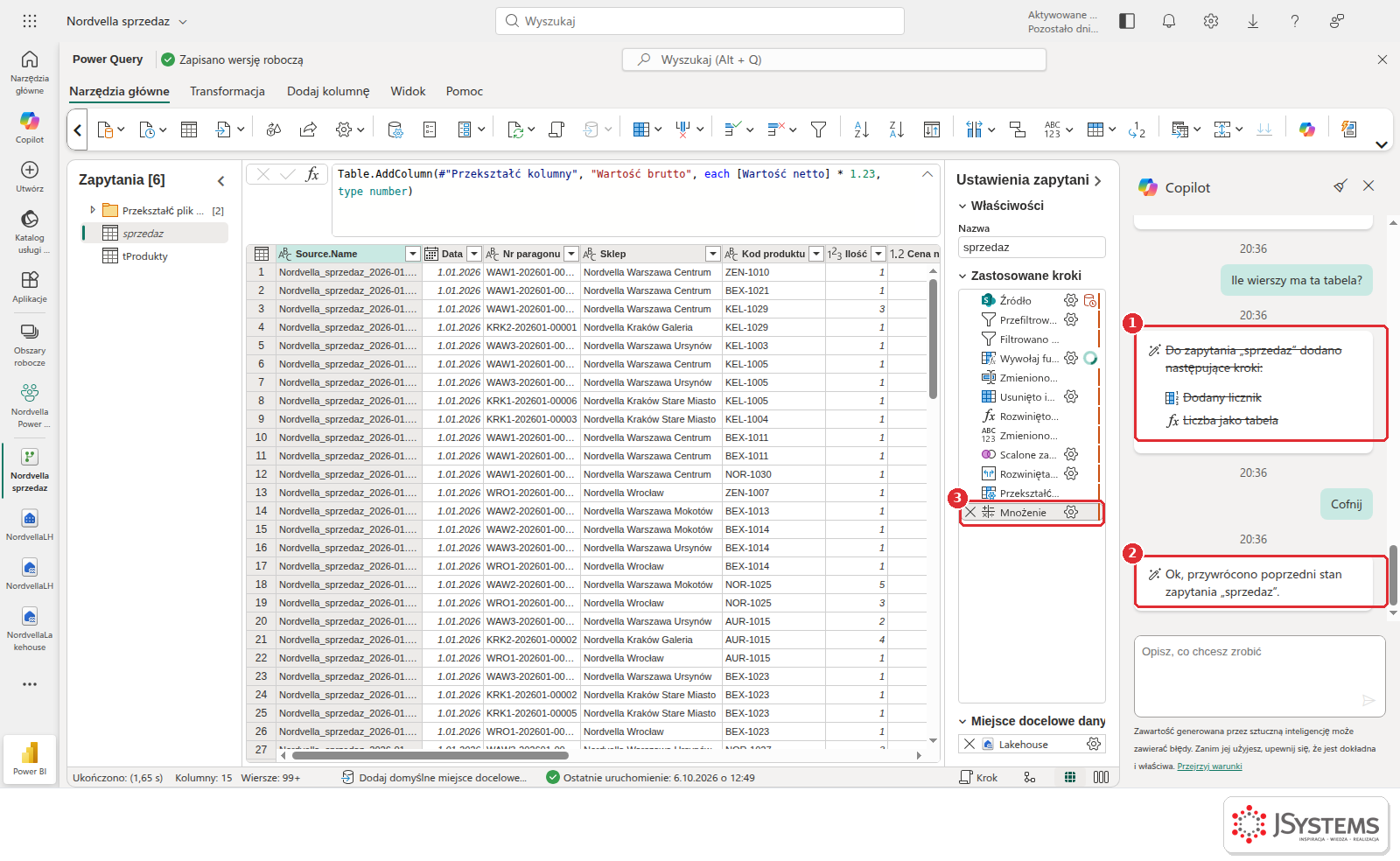
Task: Click the data grid horizontal scrollbar
Action: click(x=430, y=755)
